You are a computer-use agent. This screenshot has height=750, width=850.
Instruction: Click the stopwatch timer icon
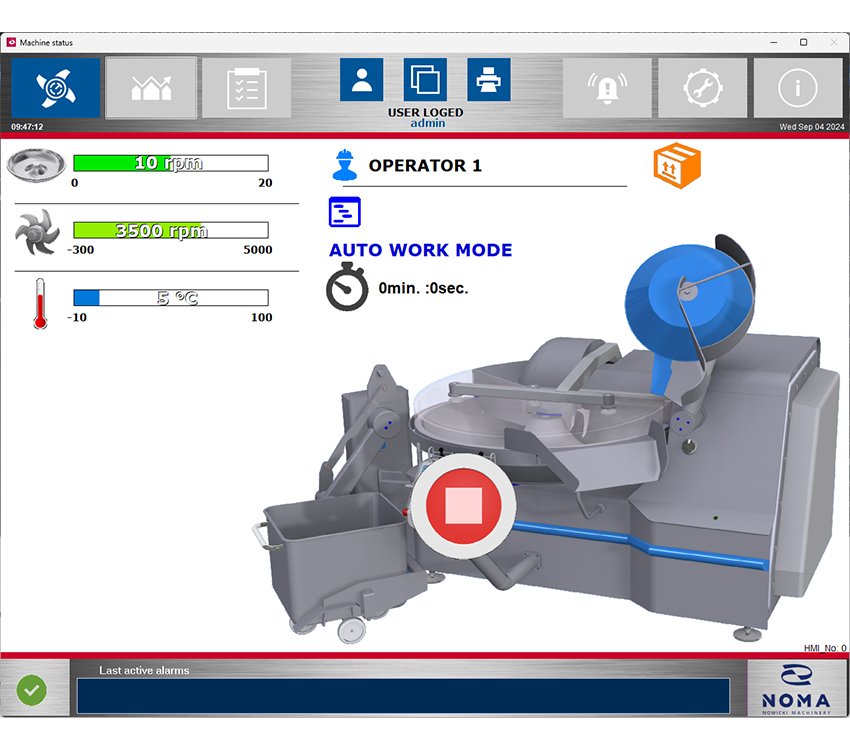347,288
